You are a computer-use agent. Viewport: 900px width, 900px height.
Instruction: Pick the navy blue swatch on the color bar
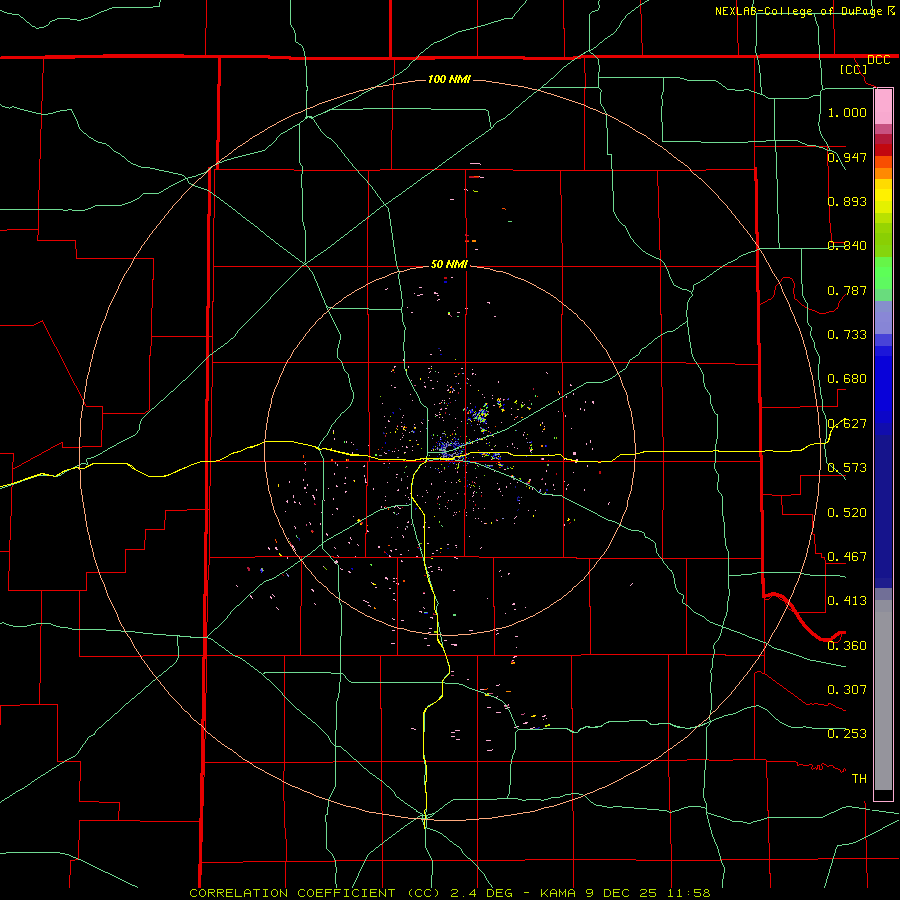click(x=883, y=511)
